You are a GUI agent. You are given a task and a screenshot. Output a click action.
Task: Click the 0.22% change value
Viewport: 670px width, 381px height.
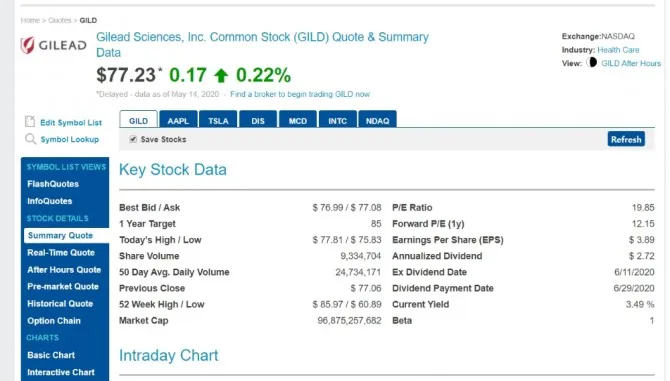point(263,75)
